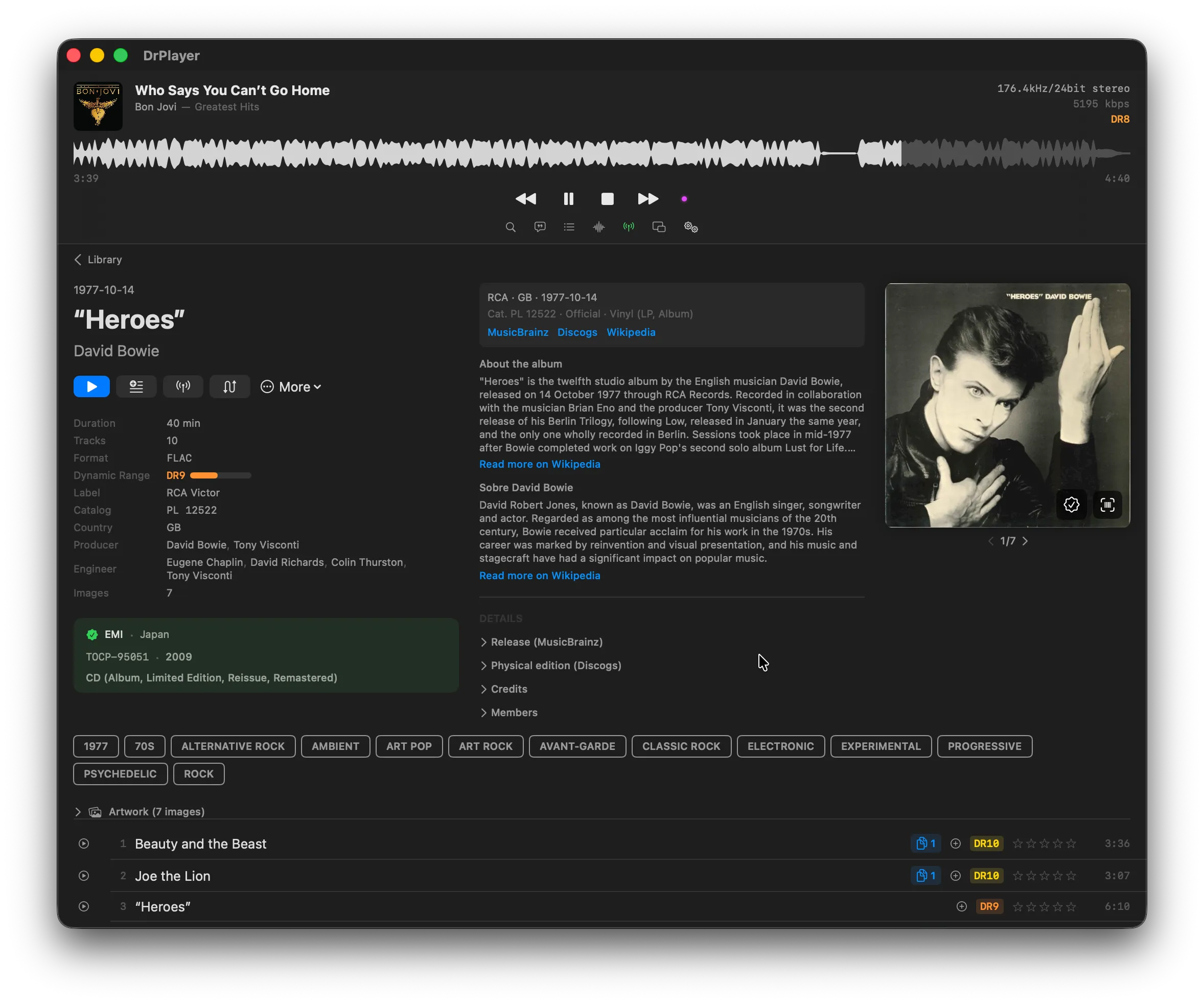The height and width of the screenshot is (1004, 1204).
Task: Open the Wikipedia link in release box
Action: tap(631, 333)
